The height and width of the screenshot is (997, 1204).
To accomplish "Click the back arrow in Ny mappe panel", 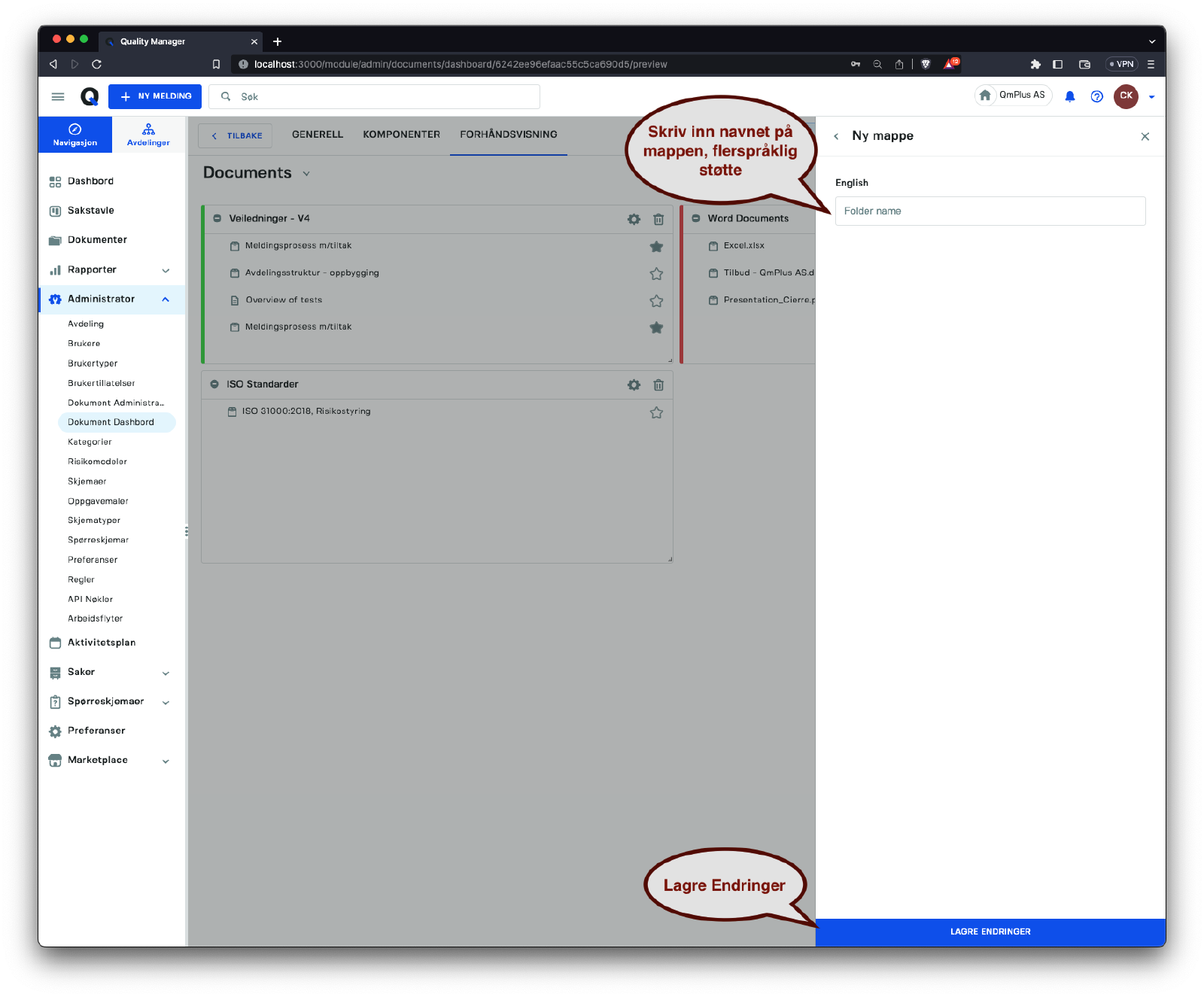I will click(x=836, y=136).
